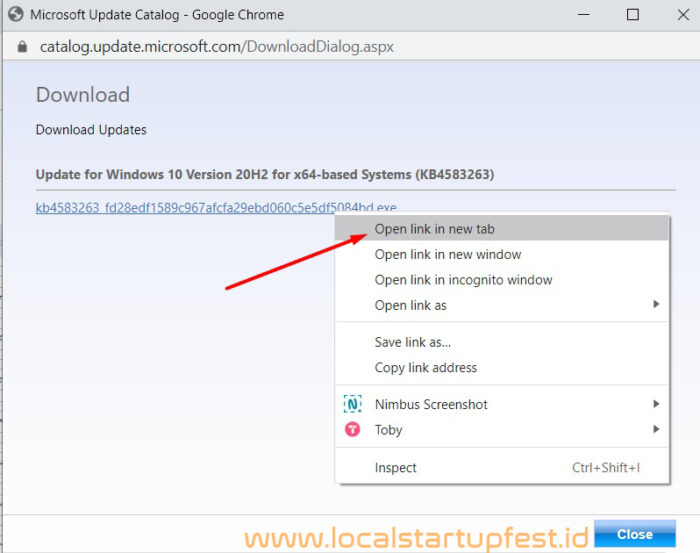
Task: Expand the Open link as submenu
Action: tap(502, 305)
